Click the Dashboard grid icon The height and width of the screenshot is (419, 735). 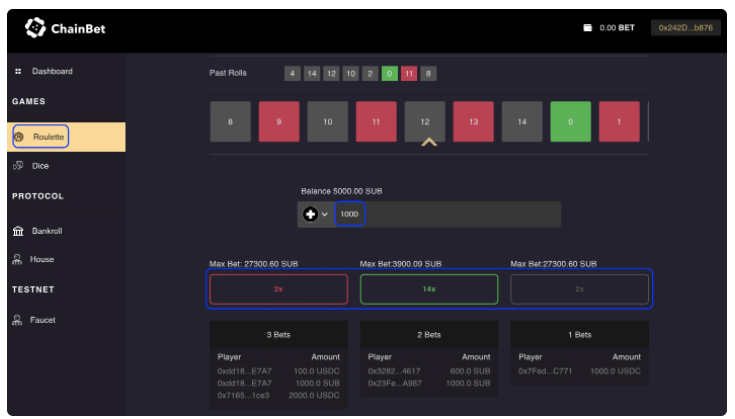tap(18, 71)
